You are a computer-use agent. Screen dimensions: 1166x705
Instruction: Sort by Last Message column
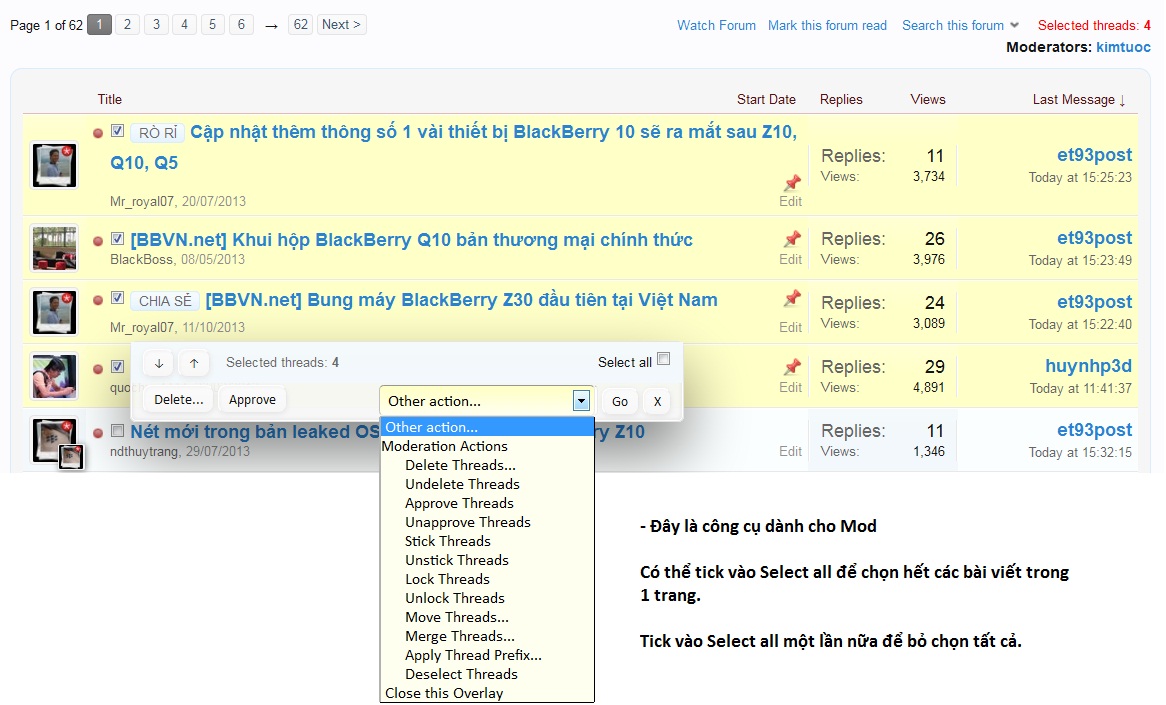pyautogui.click(x=1079, y=100)
